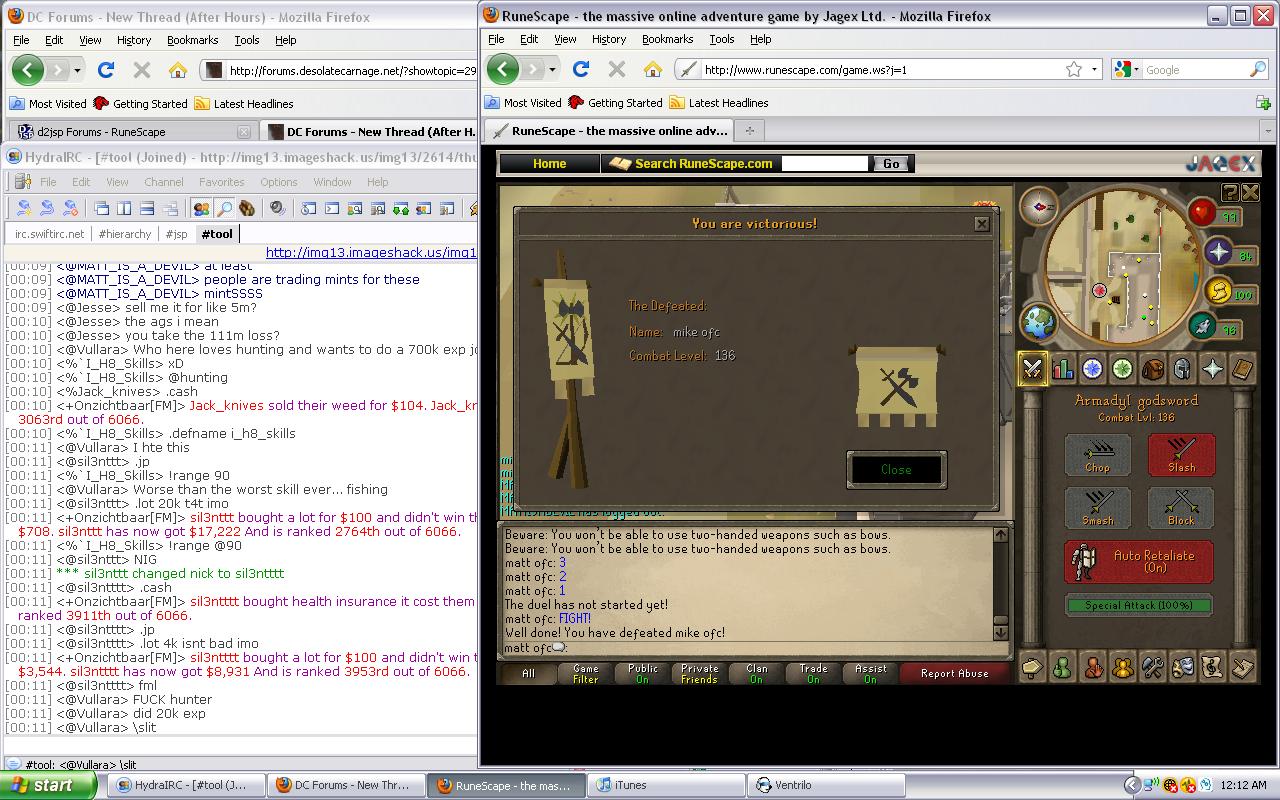Toggle the Trade chat On filter
This screenshot has height=800, width=1280.
pos(813,673)
